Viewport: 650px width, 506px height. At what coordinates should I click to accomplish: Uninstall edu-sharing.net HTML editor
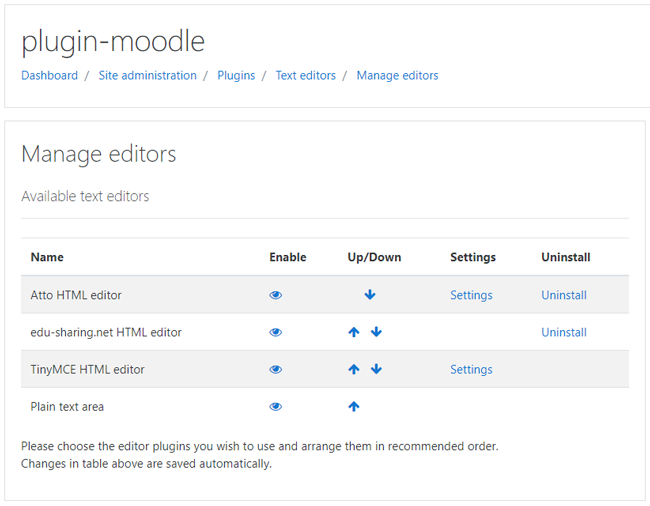564,332
